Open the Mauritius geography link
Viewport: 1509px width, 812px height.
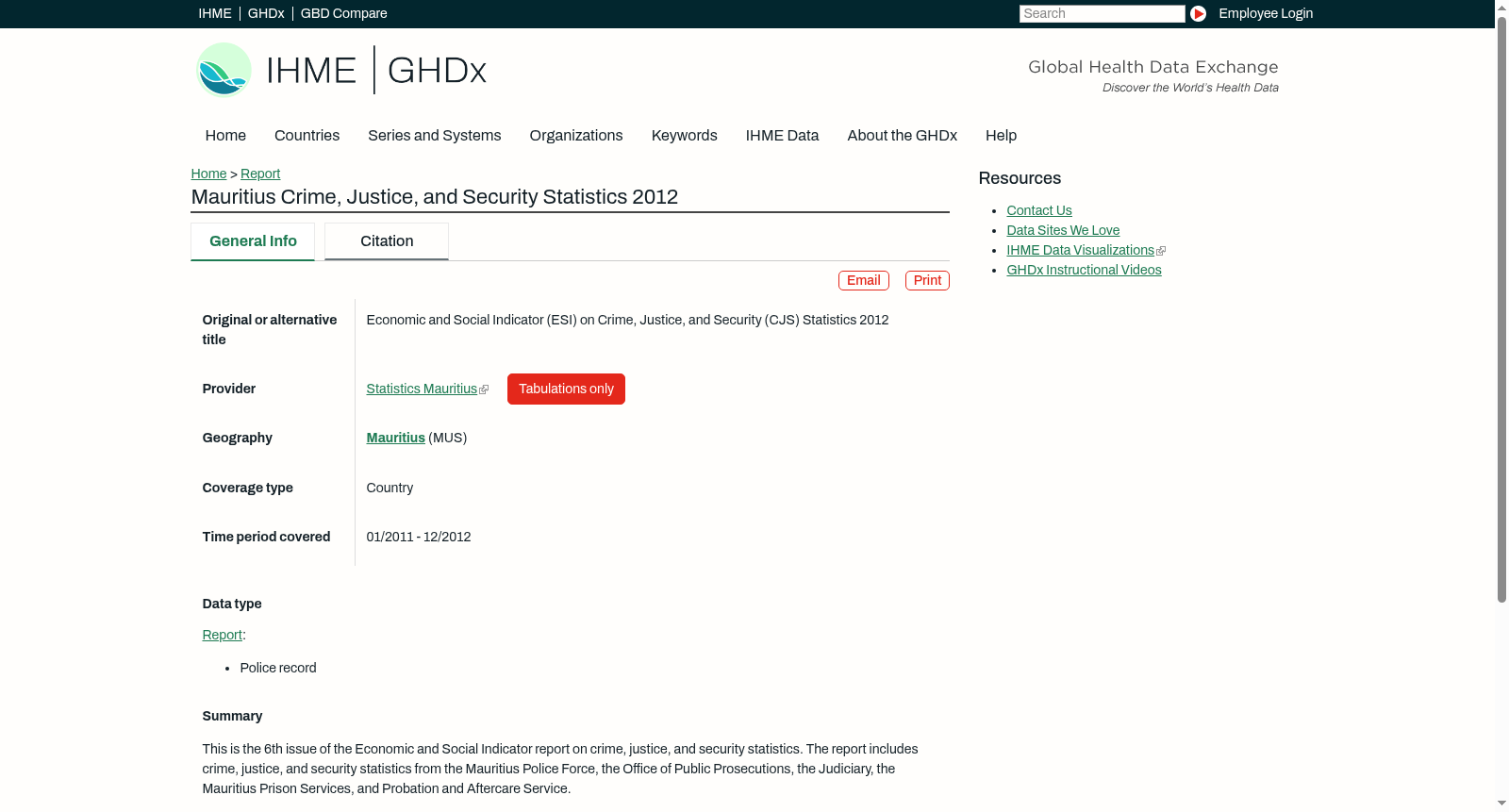[x=396, y=439]
